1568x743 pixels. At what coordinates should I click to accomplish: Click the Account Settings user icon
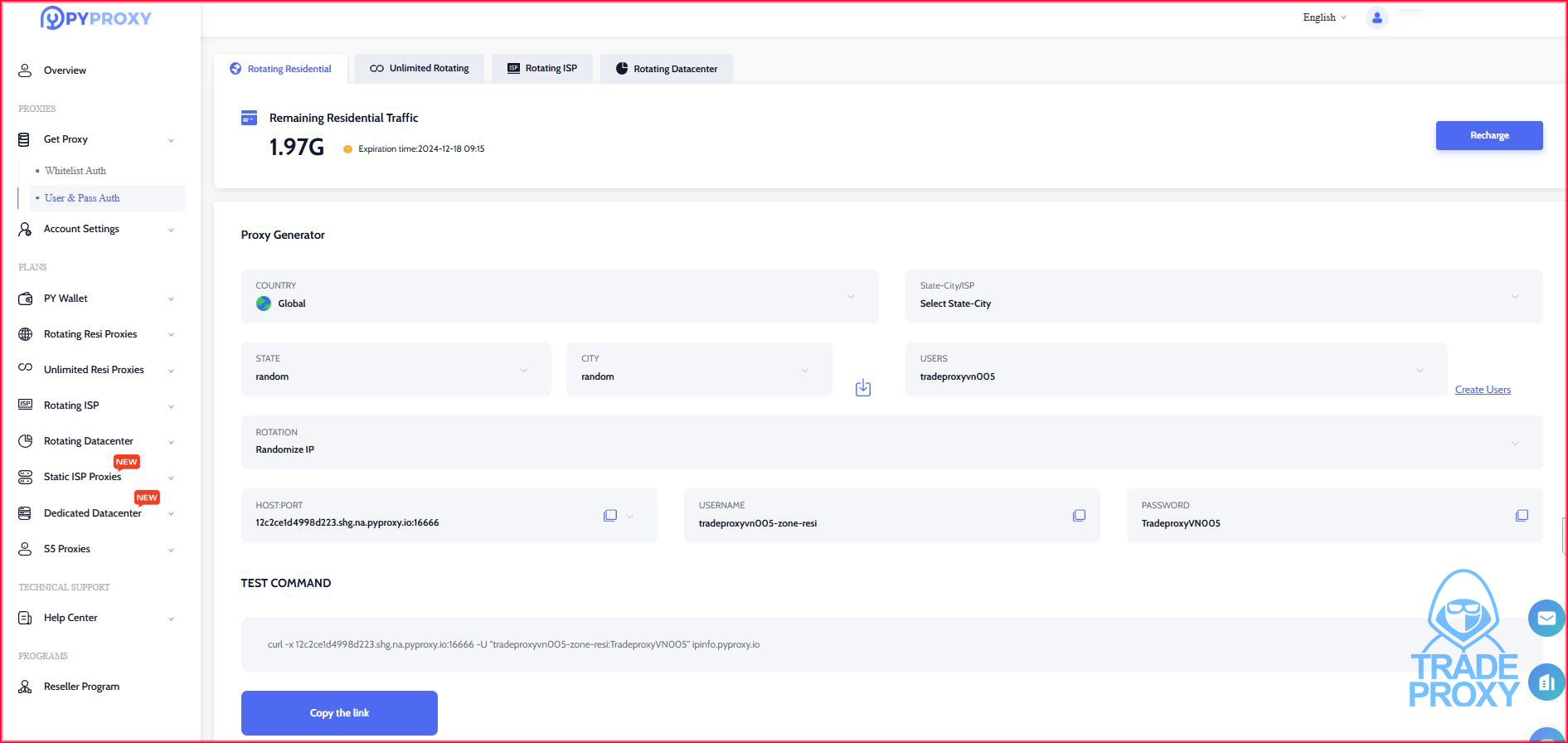(25, 229)
